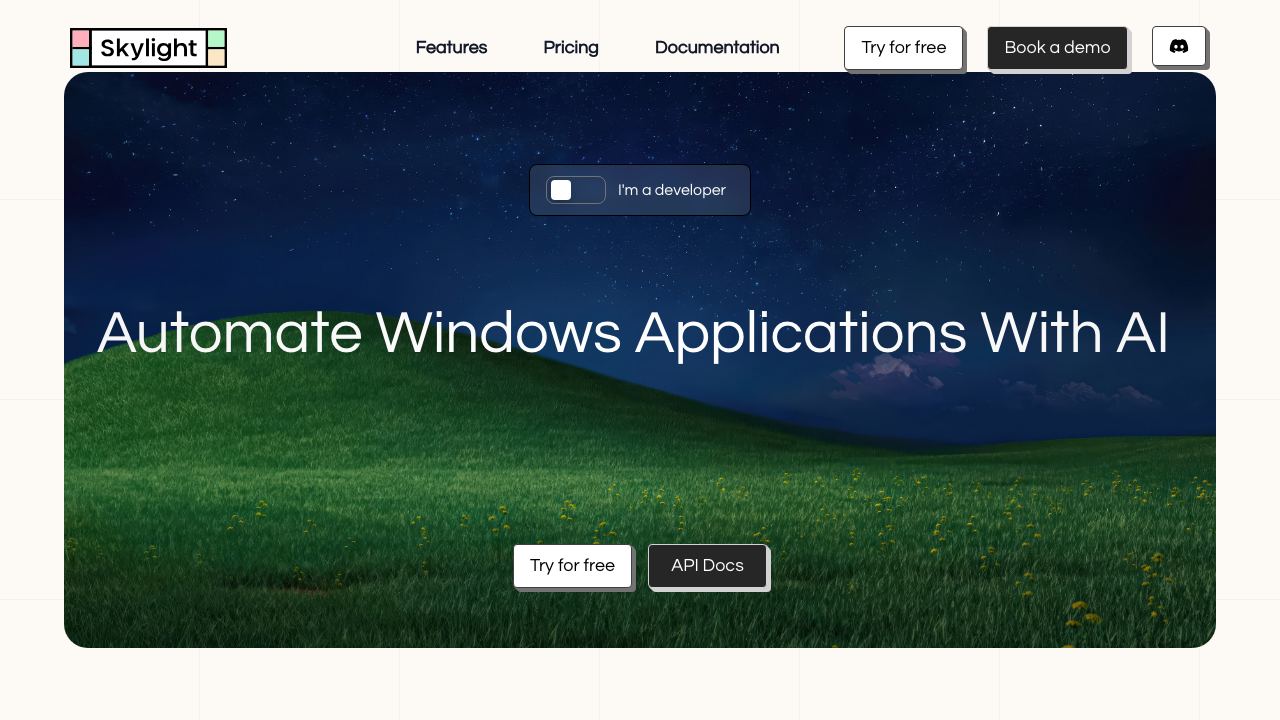The image size is (1280, 720).
Task: Toggle the developer mode switch
Action: 576,190
